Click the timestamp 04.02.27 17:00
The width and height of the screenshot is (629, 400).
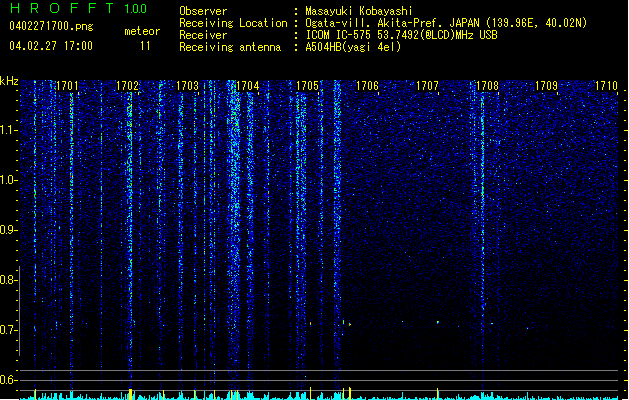(51, 46)
